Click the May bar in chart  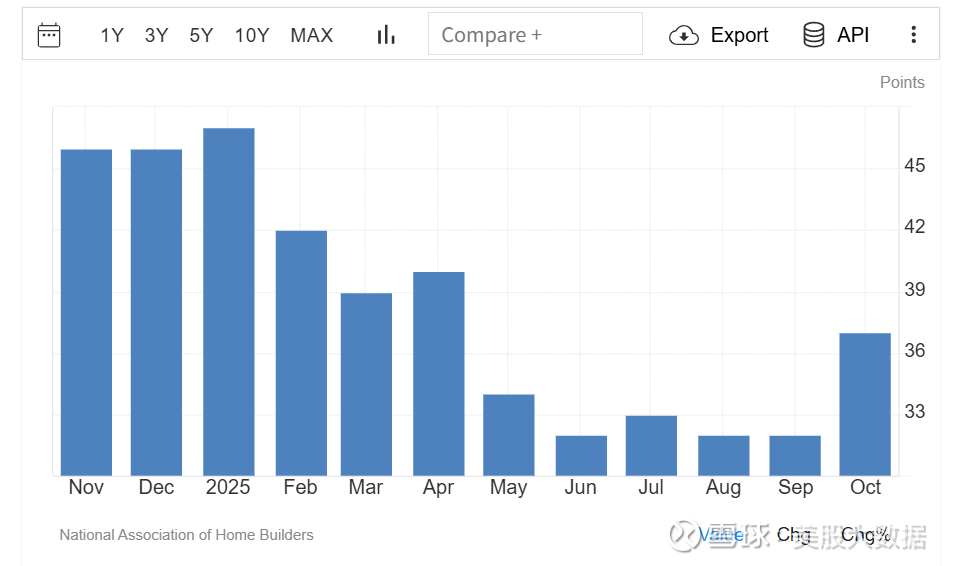pyautogui.click(x=509, y=435)
